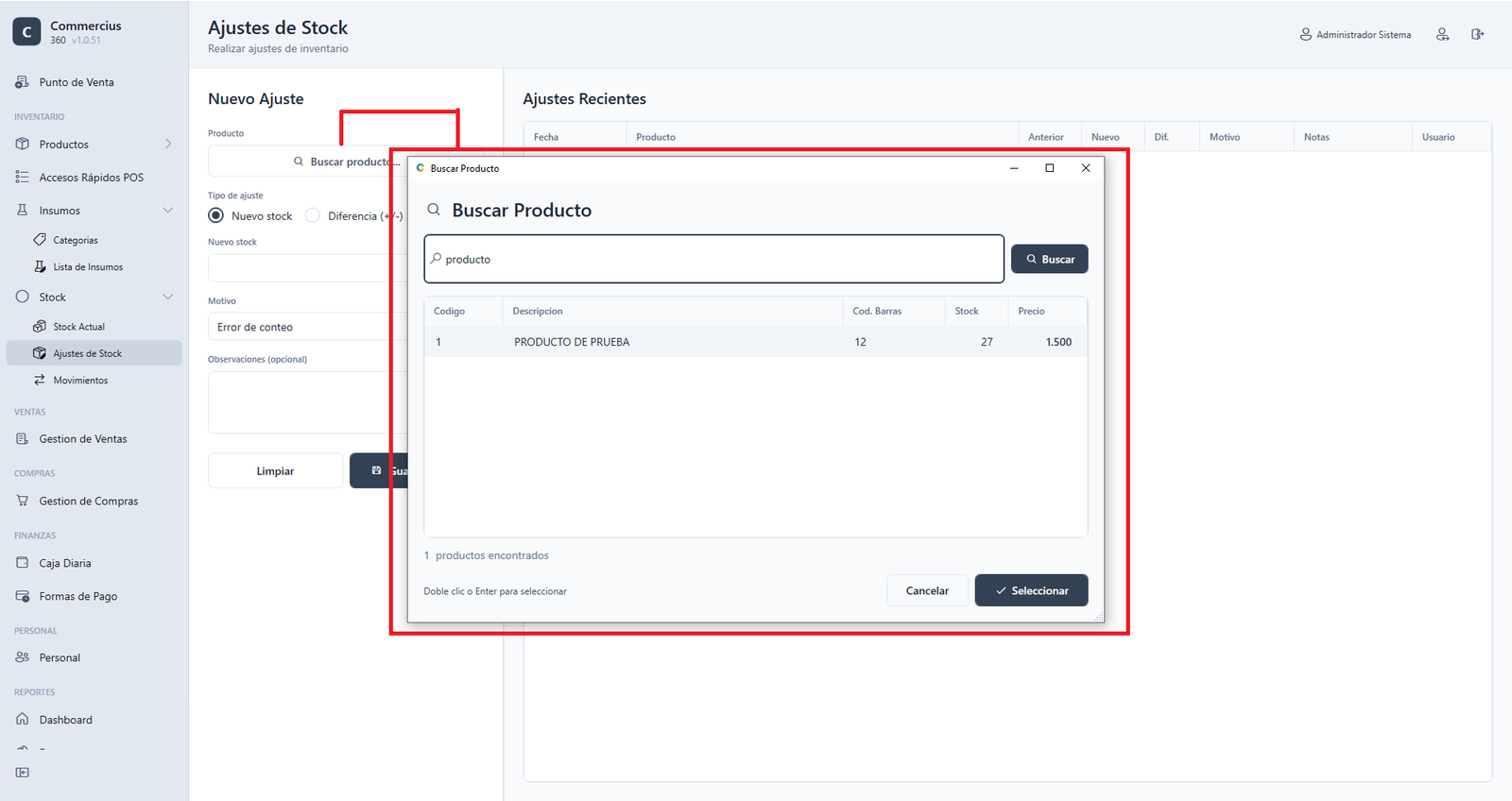Viewport: 1512px width, 801px height.
Task: Collapse the Insumos submenu chevron
Action: point(168,210)
